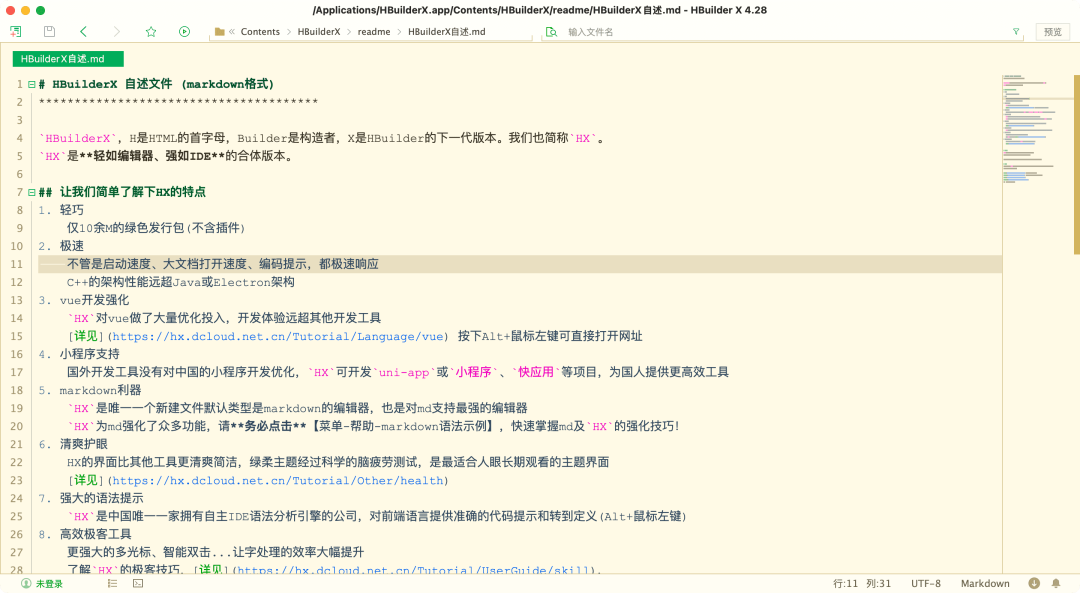Click the new file icon in toolbar
1080x593 pixels.
16,32
